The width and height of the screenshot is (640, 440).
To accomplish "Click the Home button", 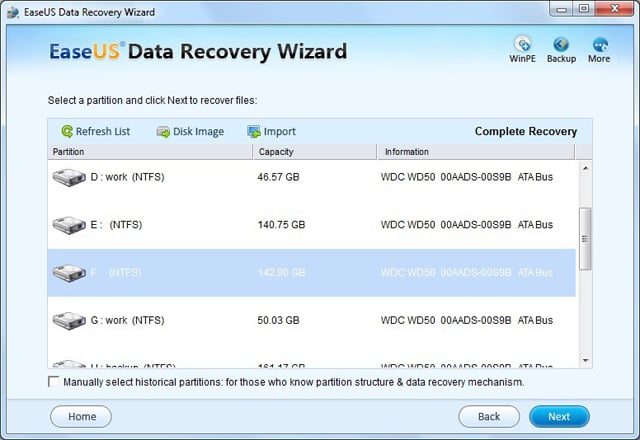I will [x=81, y=417].
